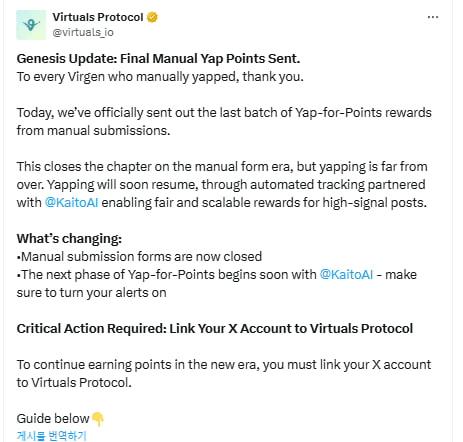Open the three-dot more options menu
Viewport: 463px width, 442px height.
pos(433,17)
